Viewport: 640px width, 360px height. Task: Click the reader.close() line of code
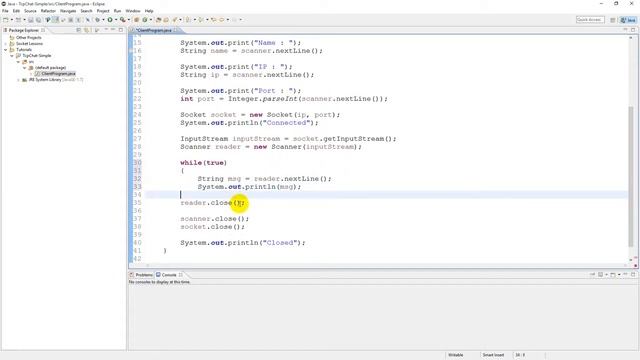[x=212, y=203]
